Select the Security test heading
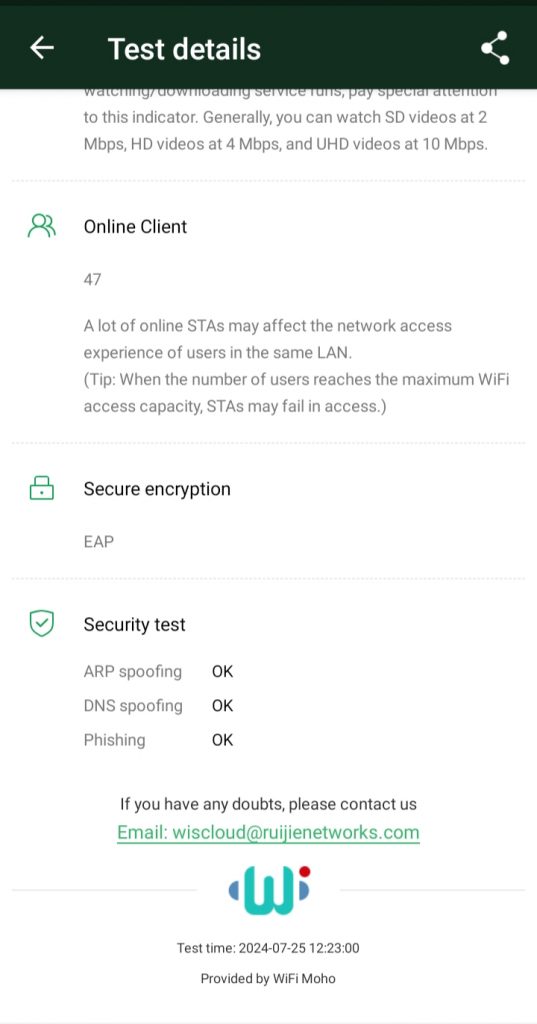The image size is (537, 1024). 135,624
